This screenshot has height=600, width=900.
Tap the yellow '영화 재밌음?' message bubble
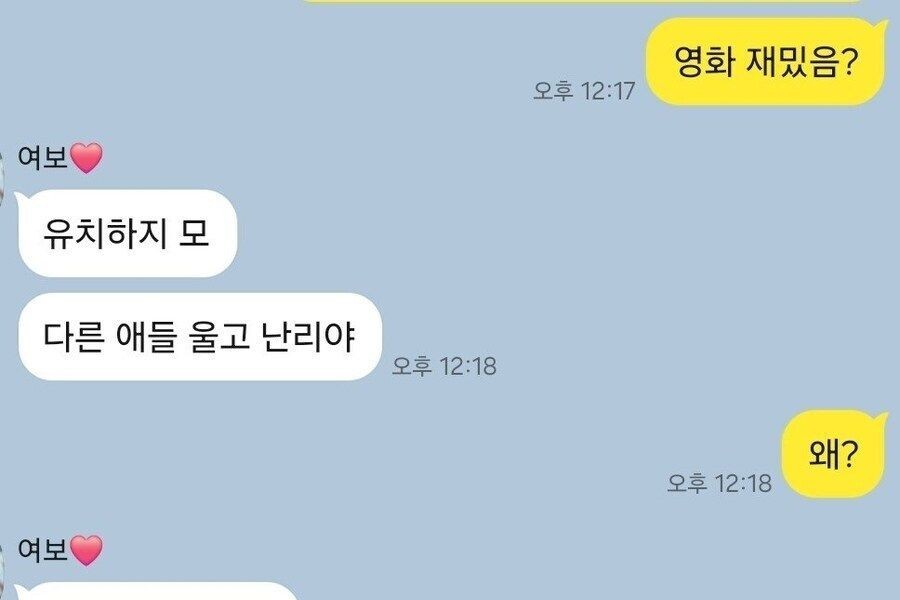coord(766,61)
